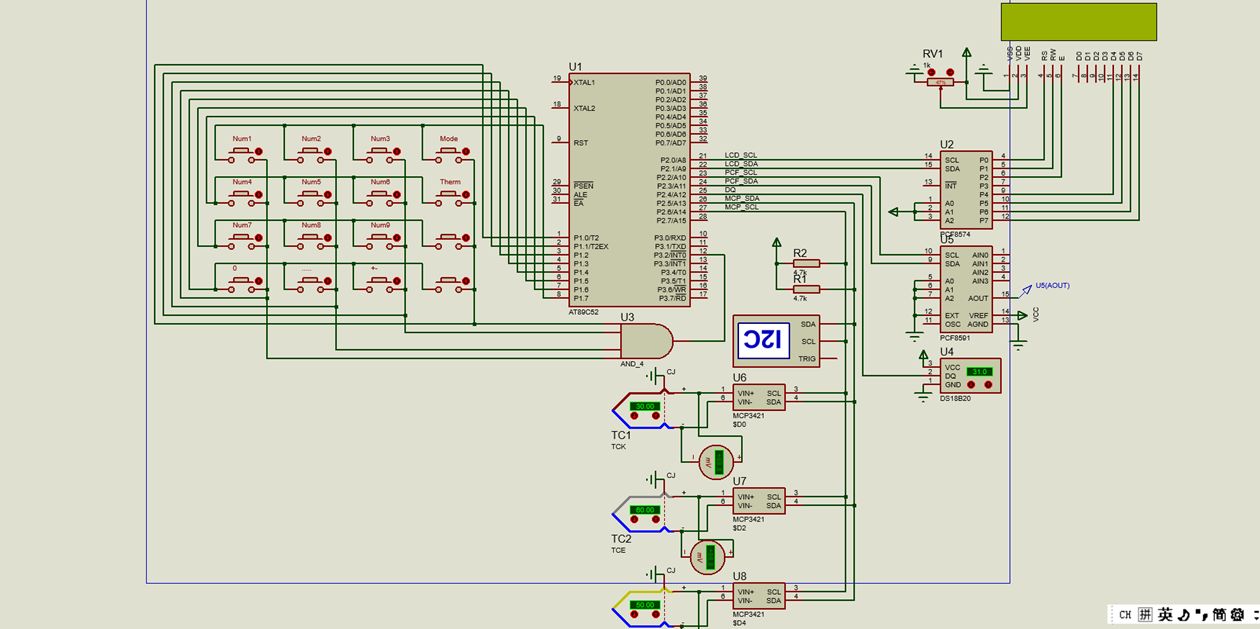Viewport: 1260px width, 629px height.
Task: Click the 60.00 readout on TC2
Action: tap(645, 509)
